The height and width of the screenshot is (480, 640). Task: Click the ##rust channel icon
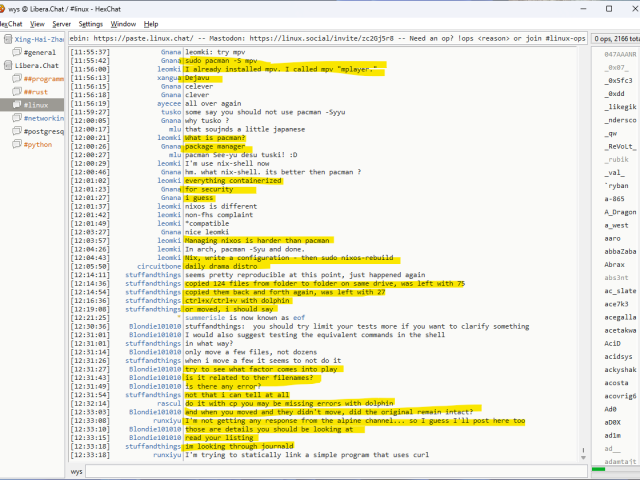[x=17, y=91]
